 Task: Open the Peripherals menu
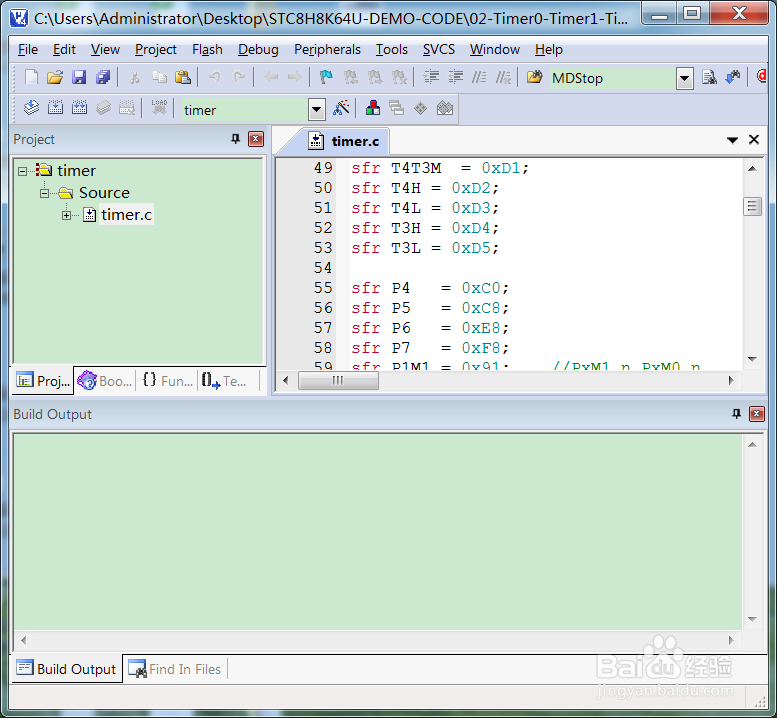tap(327, 50)
